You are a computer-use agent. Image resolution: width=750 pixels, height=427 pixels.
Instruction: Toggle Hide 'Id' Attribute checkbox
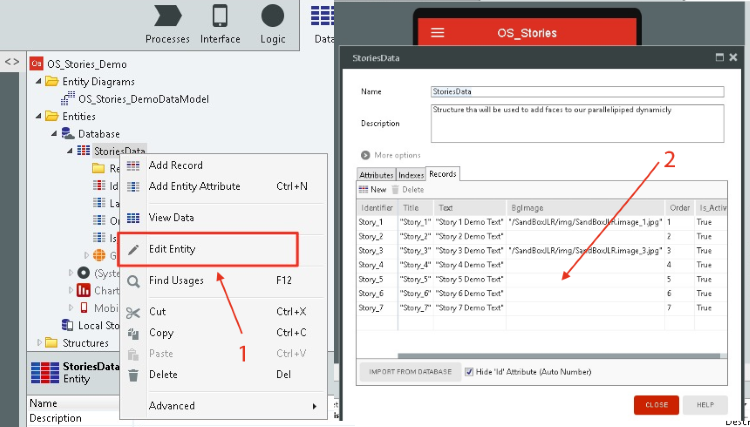coord(470,372)
